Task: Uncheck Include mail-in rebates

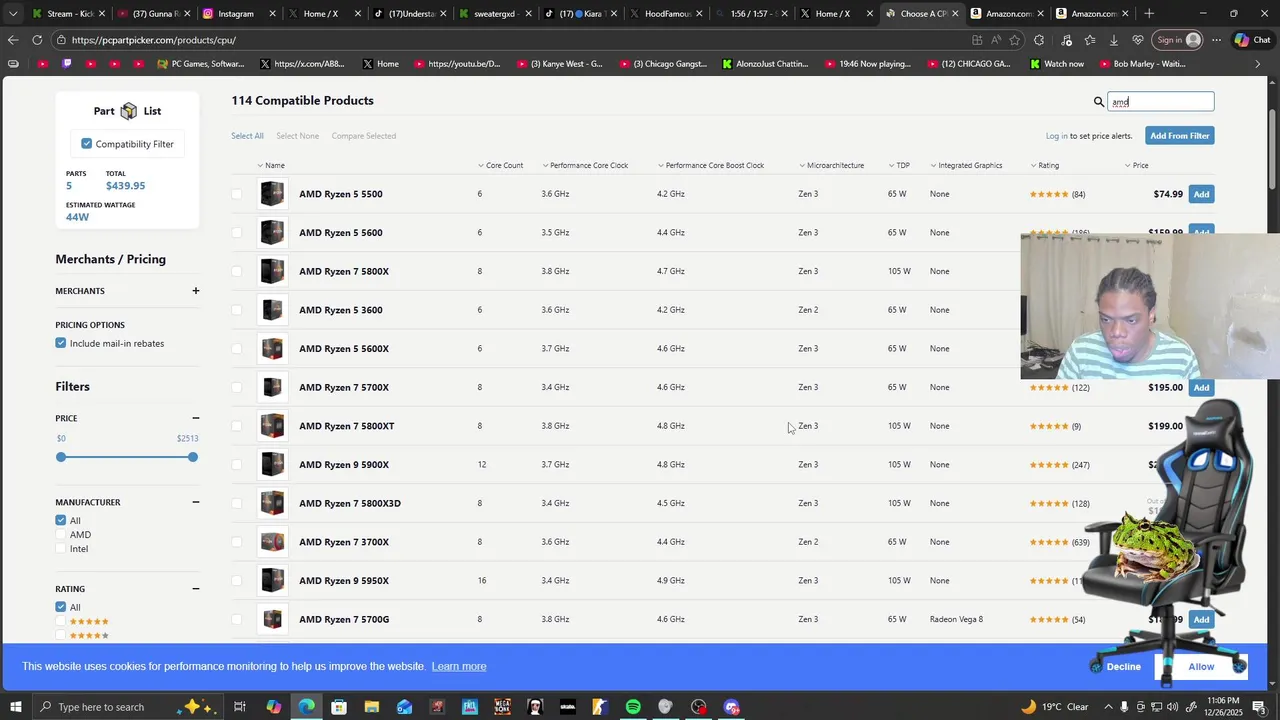Action: click(x=61, y=343)
